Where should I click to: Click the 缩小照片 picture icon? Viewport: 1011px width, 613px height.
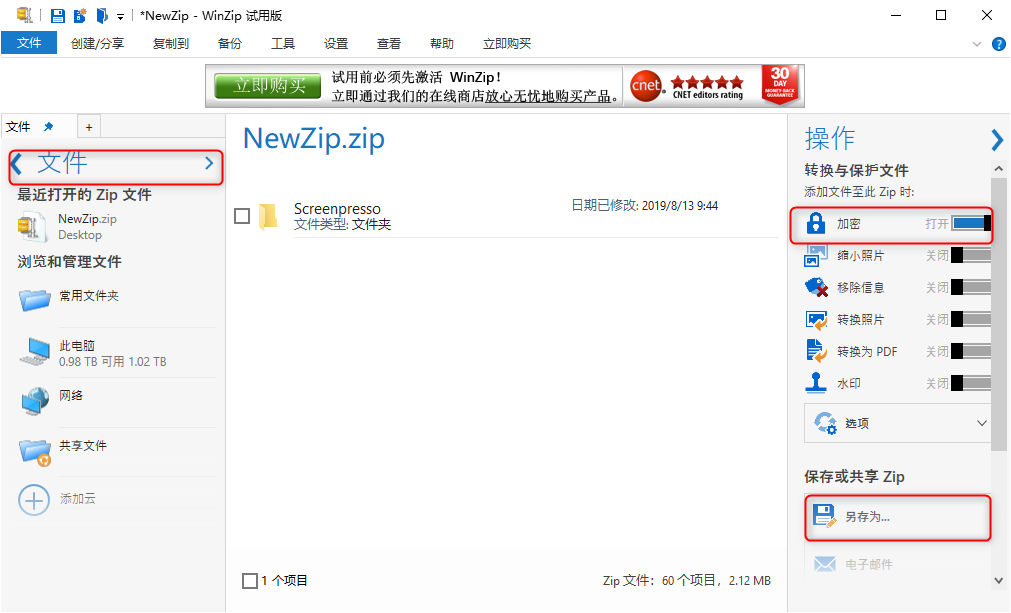click(816, 255)
